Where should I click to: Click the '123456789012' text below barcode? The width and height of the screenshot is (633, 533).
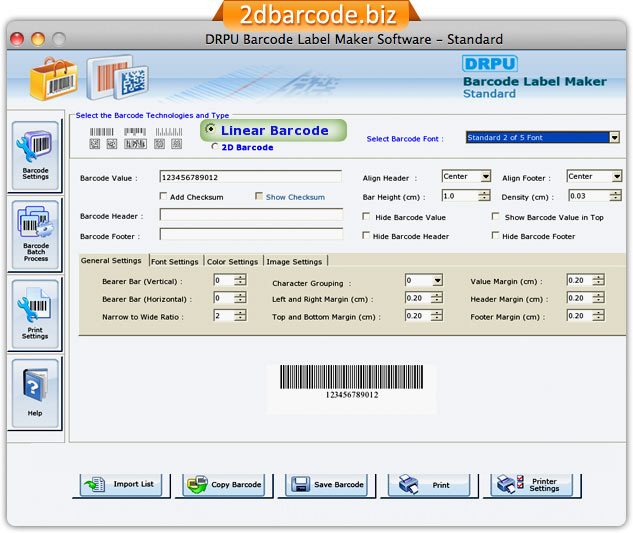coord(352,395)
